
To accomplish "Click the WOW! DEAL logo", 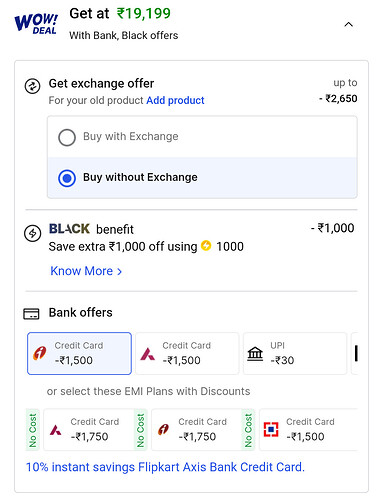I will coord(36,24).
